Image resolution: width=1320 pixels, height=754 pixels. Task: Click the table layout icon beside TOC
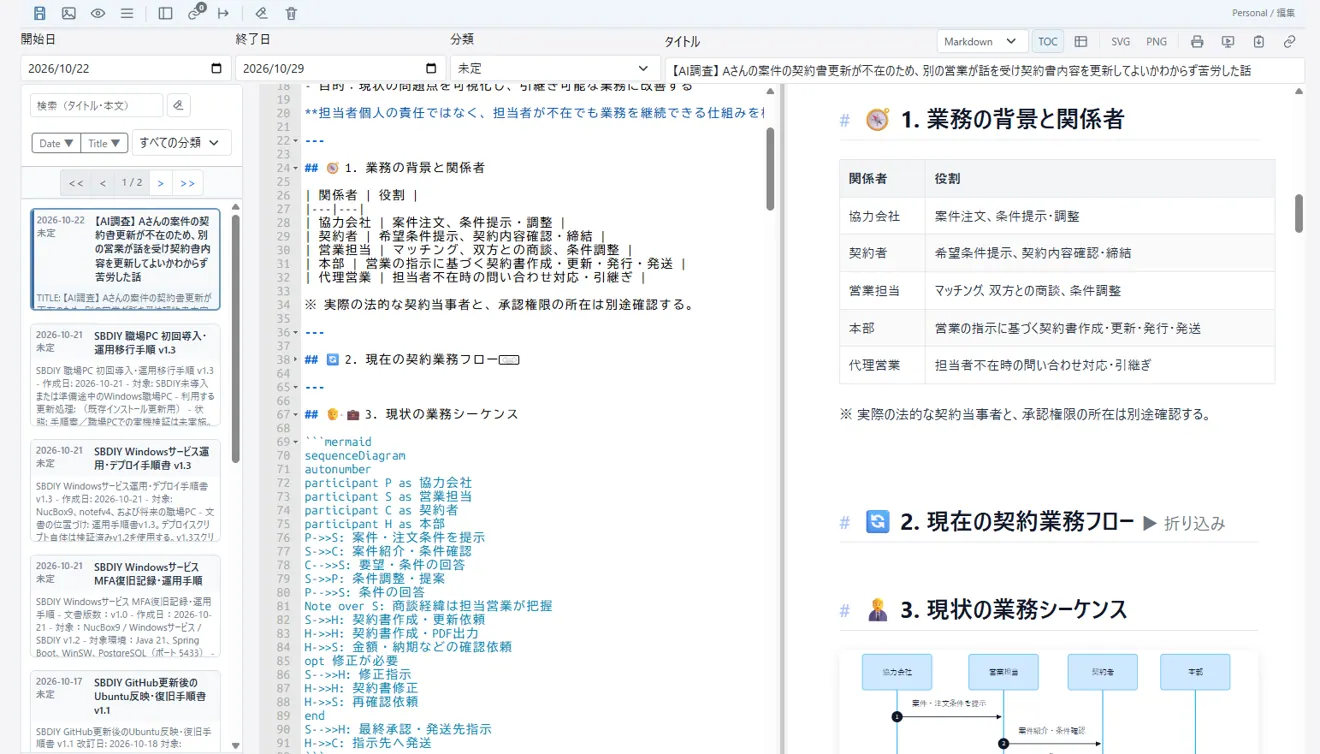(1081, 41)
